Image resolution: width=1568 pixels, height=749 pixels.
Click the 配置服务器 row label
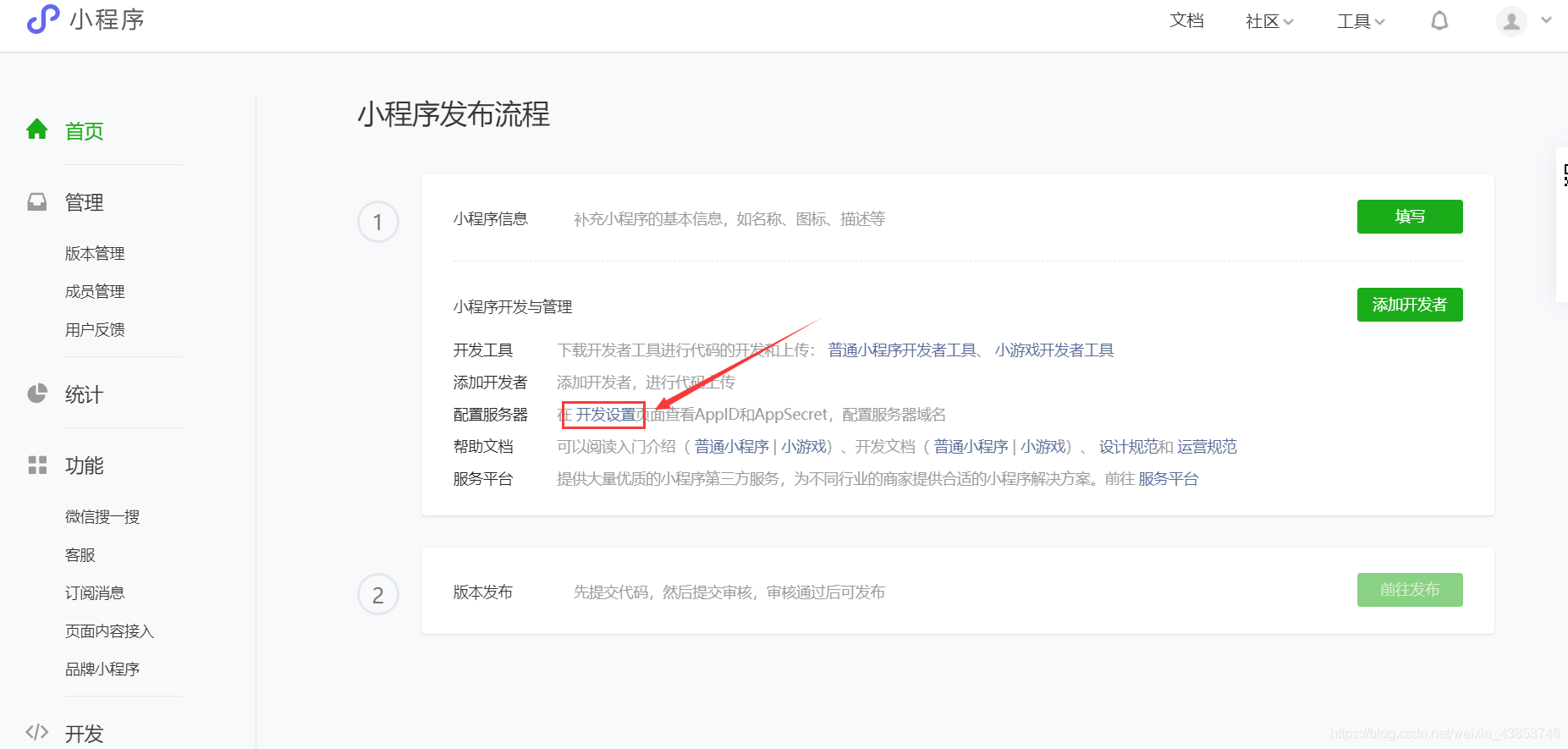point(490,415)
